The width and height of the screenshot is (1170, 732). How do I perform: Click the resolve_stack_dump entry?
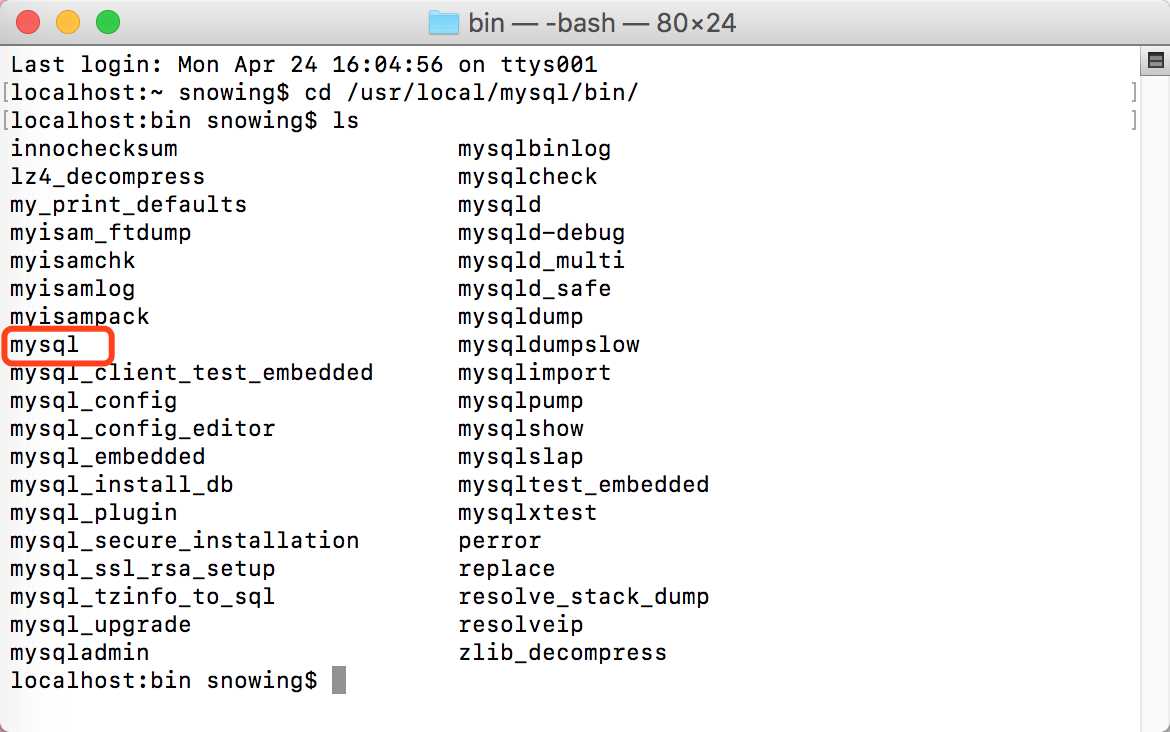[x=584, y=597]
